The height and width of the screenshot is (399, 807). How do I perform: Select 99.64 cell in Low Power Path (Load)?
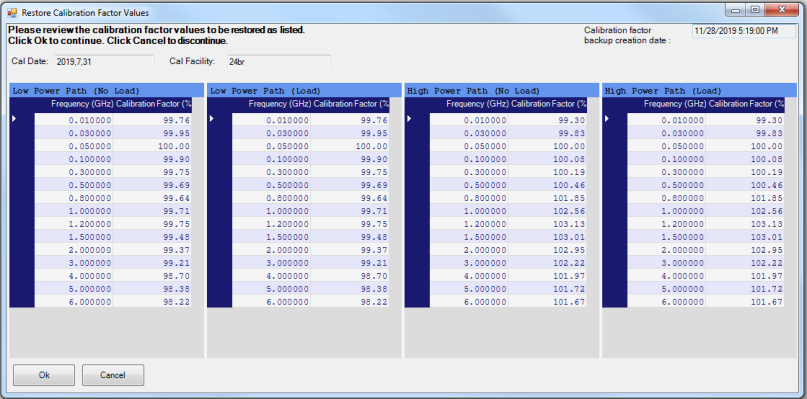tap(350, 198)
